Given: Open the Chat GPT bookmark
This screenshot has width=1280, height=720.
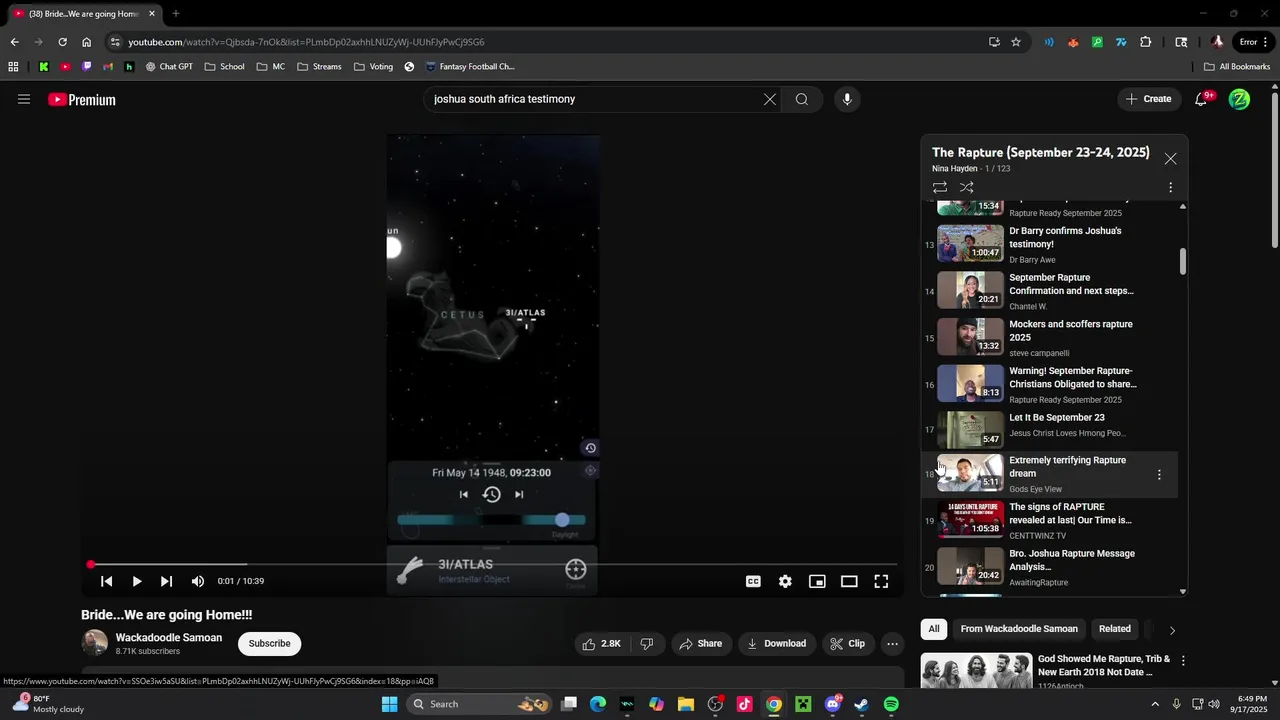Looking at the screenshot, I should pos(169,67).
